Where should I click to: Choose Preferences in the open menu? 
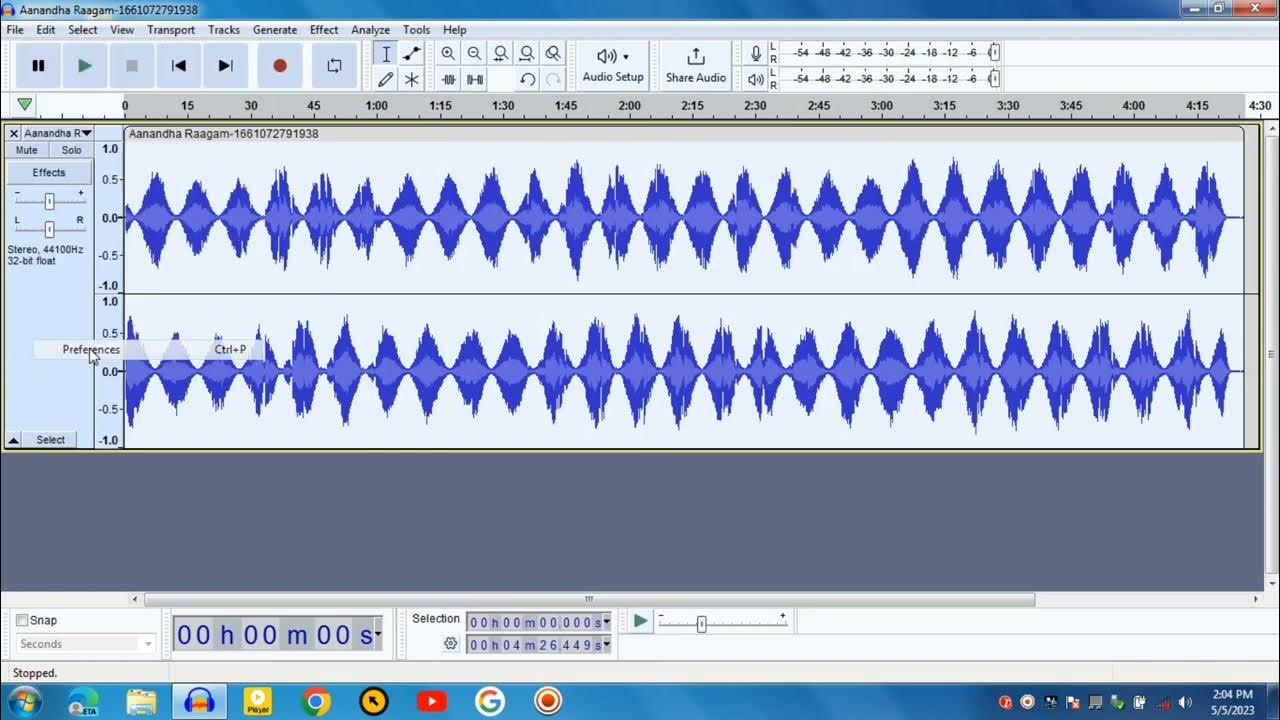149,350
